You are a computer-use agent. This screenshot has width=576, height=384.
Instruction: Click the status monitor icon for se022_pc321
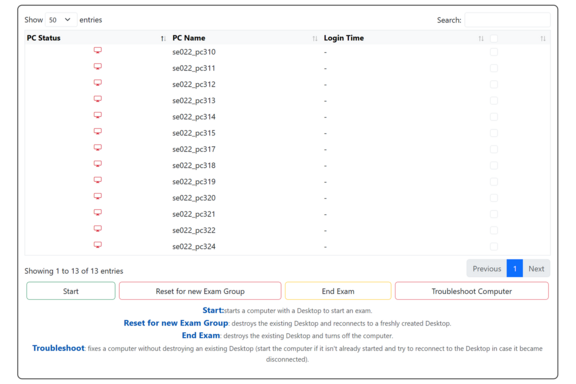pyautogui.click(x=98, y=212)
